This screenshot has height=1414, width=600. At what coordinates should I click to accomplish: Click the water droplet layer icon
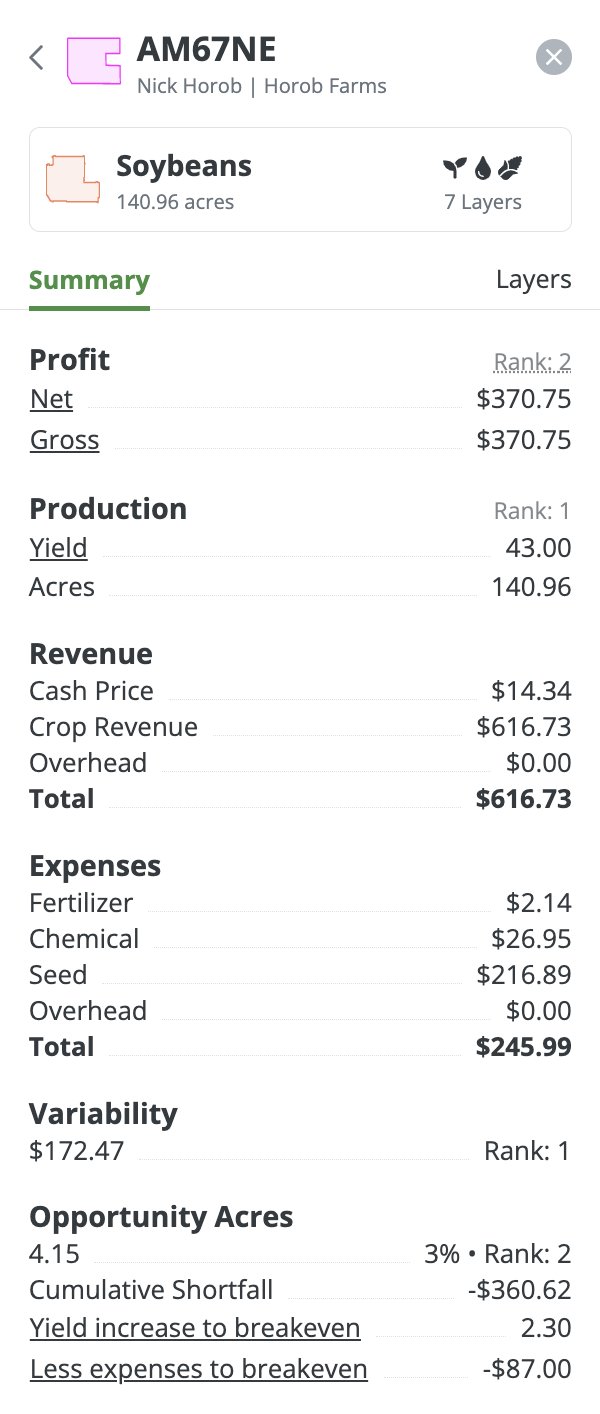pyautogui.click(x=483, y=167)
